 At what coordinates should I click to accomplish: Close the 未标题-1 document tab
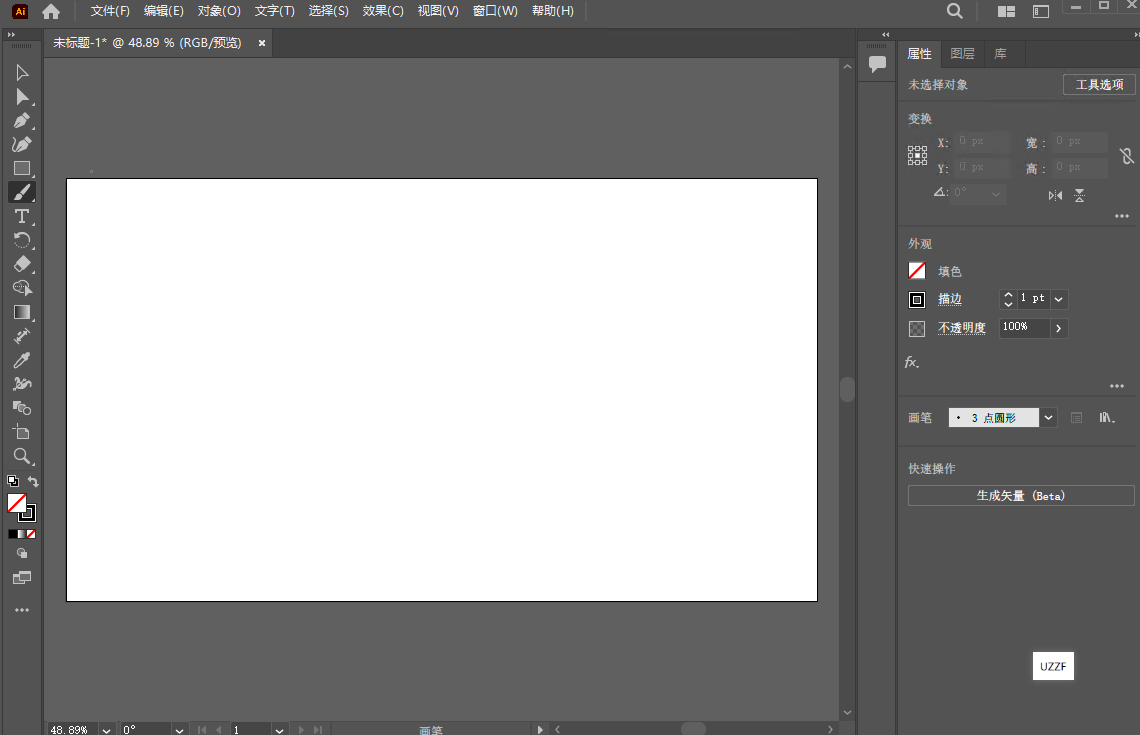[x=262, y=43]
